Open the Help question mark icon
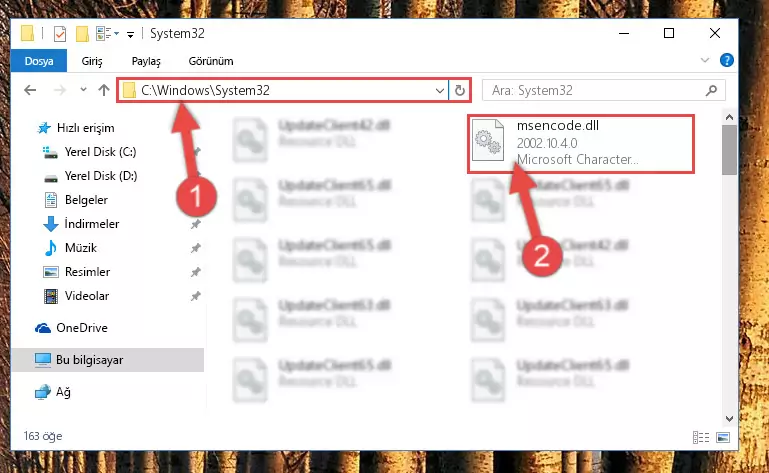This screenshot has height=473, width=769. pos(726,60)
